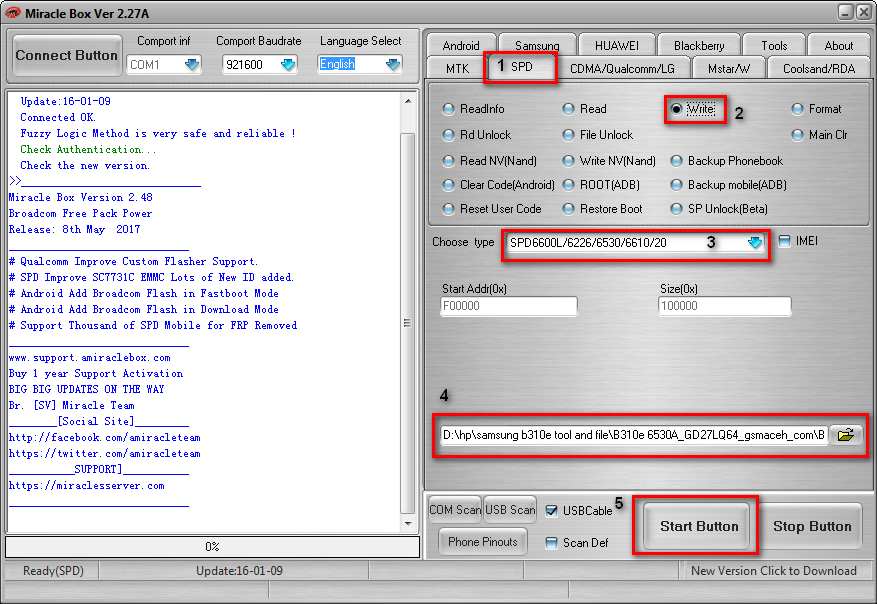Select the Restore Boot radio option
Image resolution: width=877 pixels, height=604 pixels.
point(602,209)
